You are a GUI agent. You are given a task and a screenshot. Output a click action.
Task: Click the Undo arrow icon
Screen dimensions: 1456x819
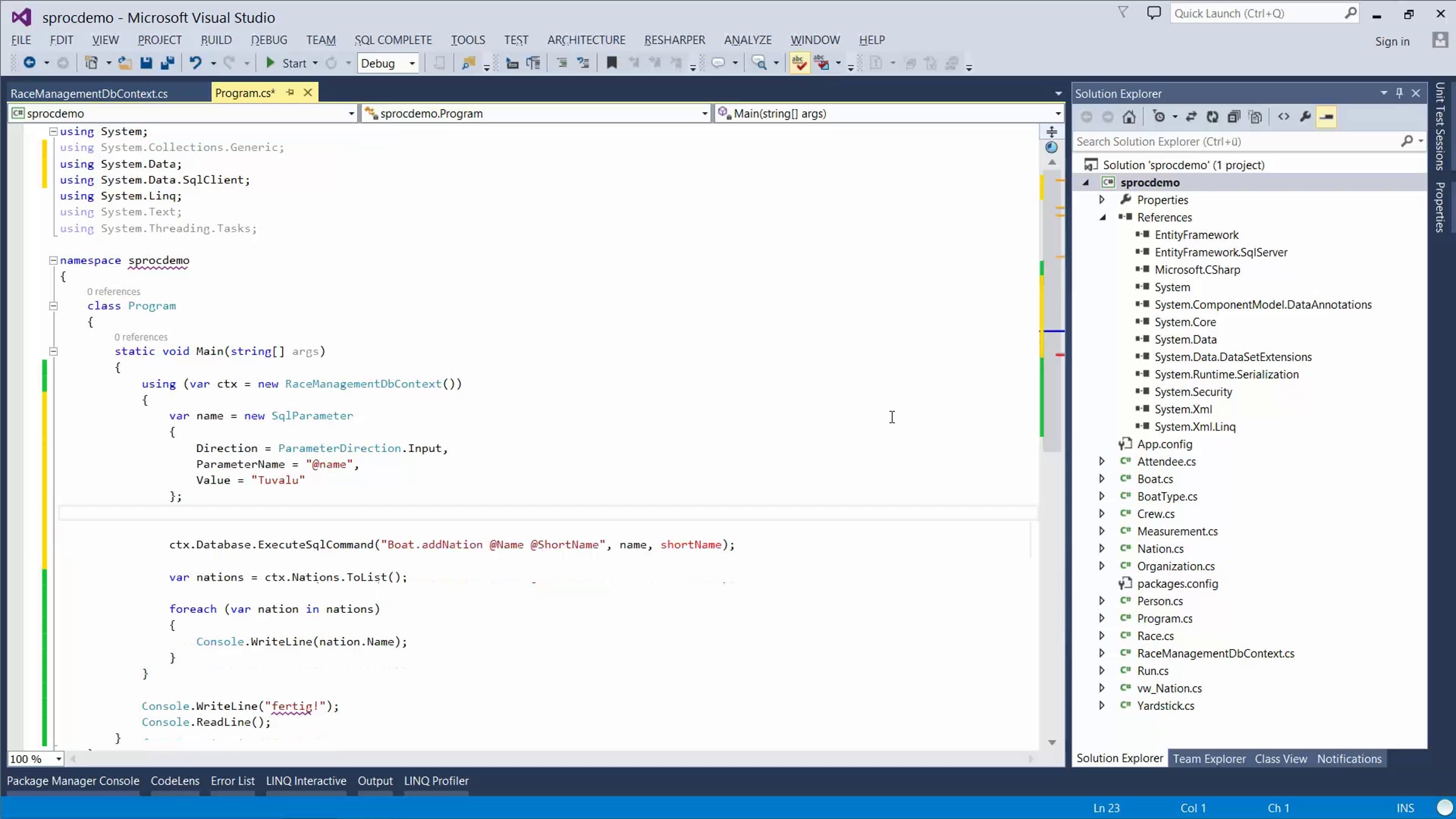(x=195, y=63)
